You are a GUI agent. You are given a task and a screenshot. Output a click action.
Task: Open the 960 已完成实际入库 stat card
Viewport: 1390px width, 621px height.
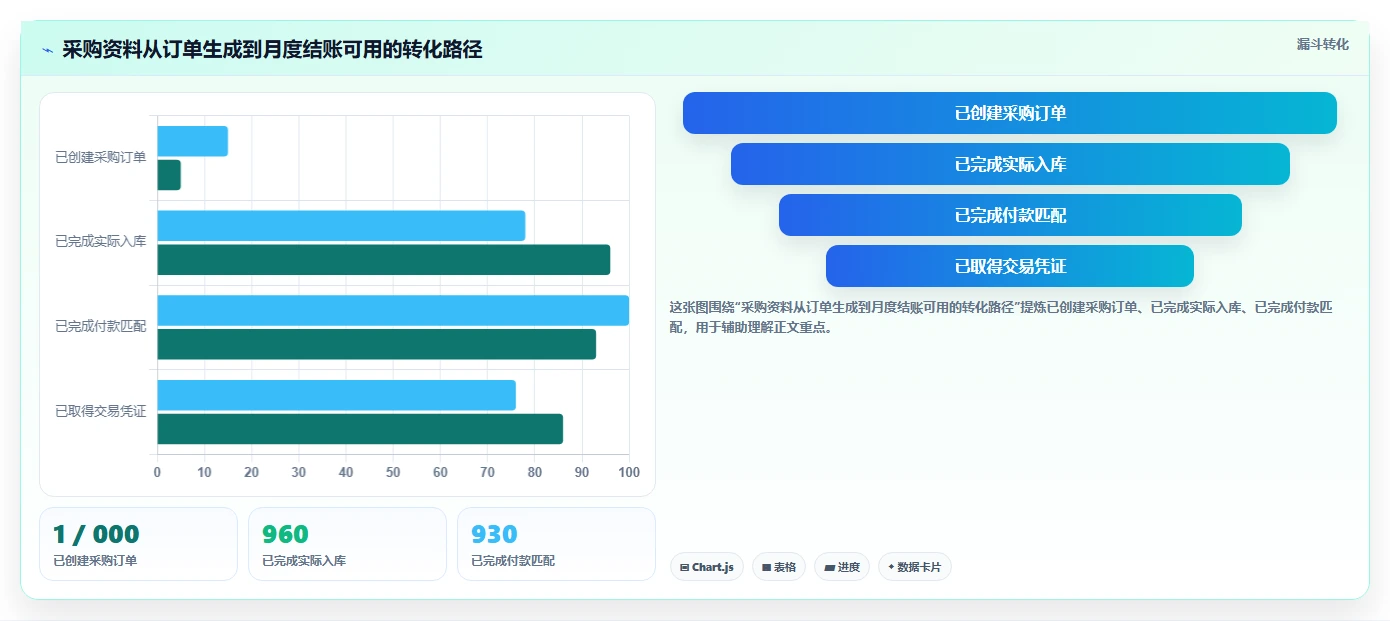click(x=347, y=544)
